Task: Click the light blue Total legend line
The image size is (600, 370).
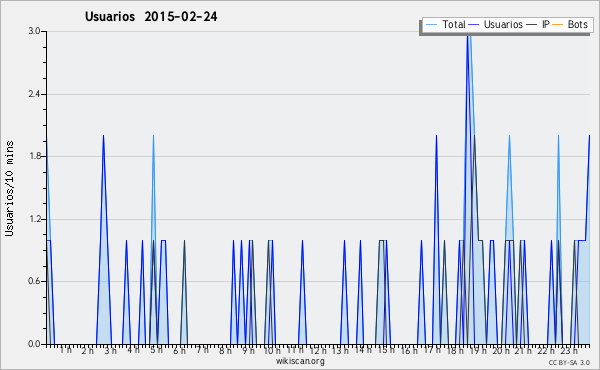Action: coord(431,25)
